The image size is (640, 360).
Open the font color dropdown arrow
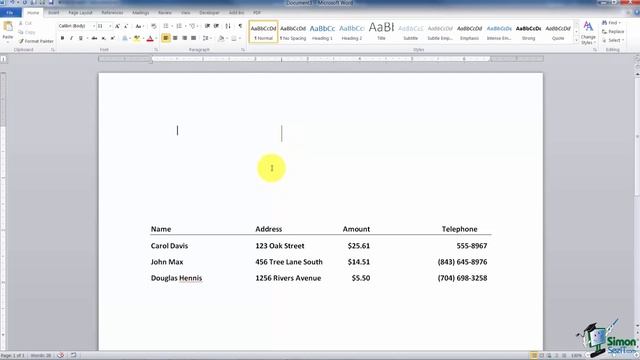[x=156, y=38]
